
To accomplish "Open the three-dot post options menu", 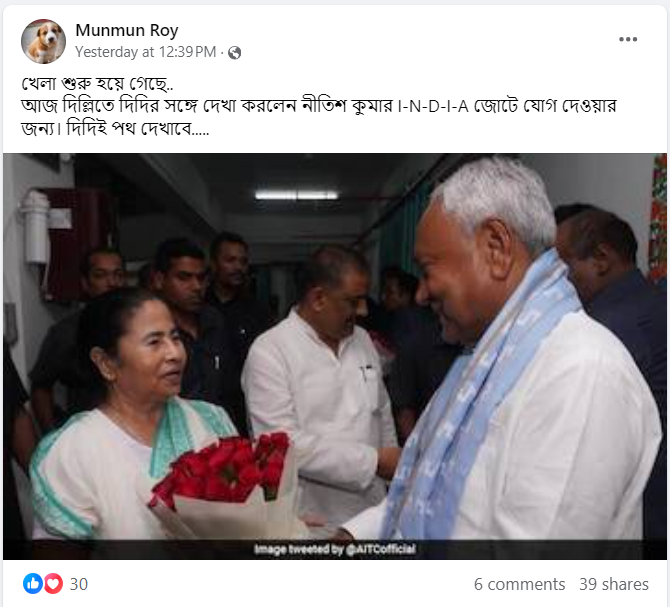I will click(x=628, y=39).
